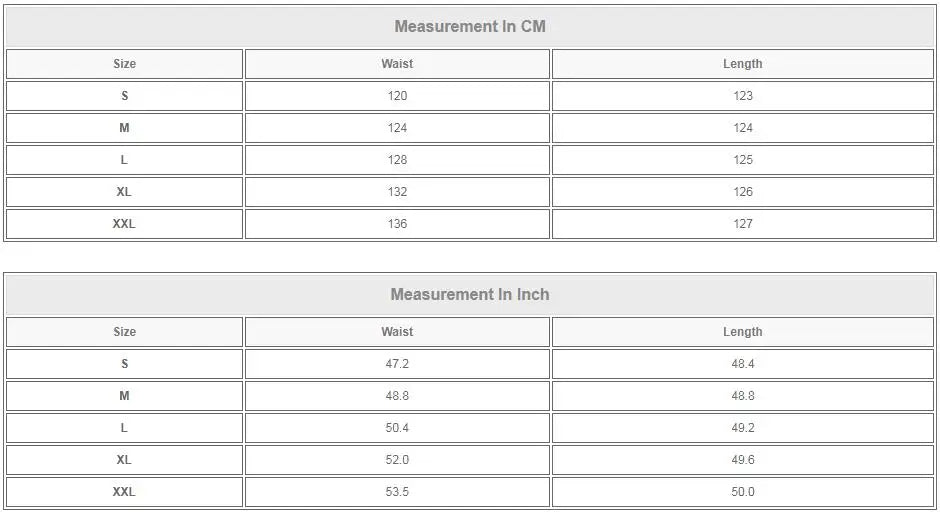Select the Waist column header in CM table
This screenshot has height=512, width=940.
(x=397, y=64)
